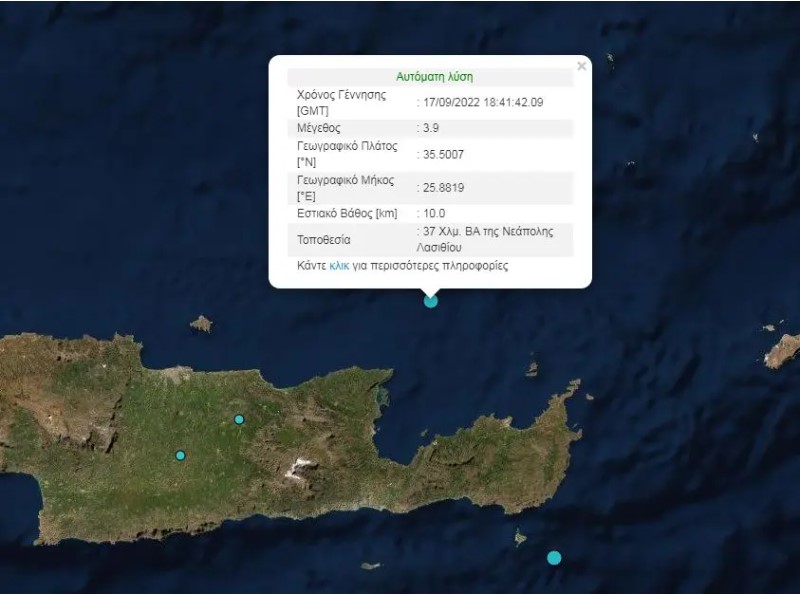Select the southeastern offshore earthquake marker
Image resolution: width=800 pixels, height=594 pixels.
(x=554, y=558)
